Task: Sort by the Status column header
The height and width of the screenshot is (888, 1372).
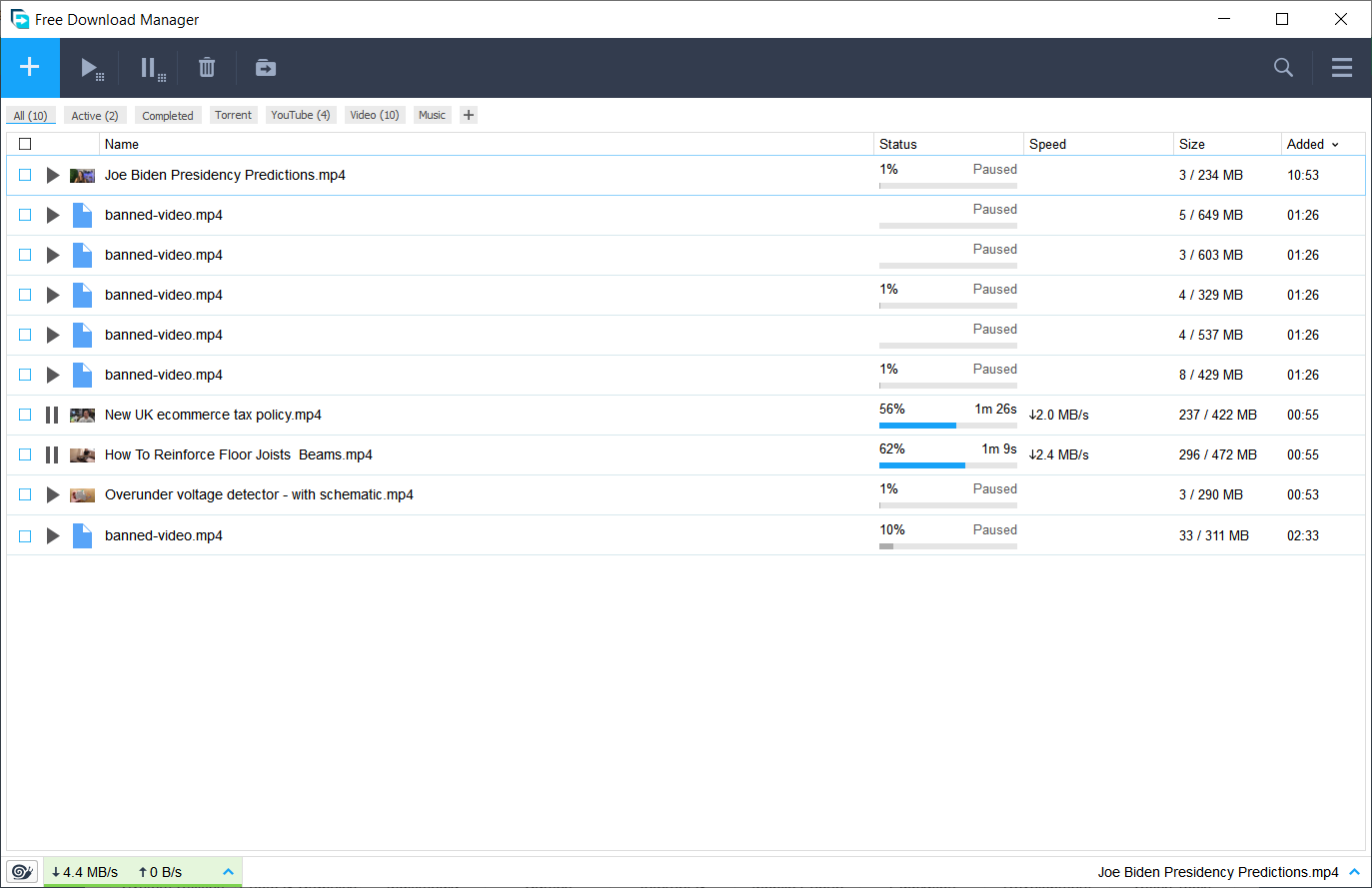Action: click(948, 144)
